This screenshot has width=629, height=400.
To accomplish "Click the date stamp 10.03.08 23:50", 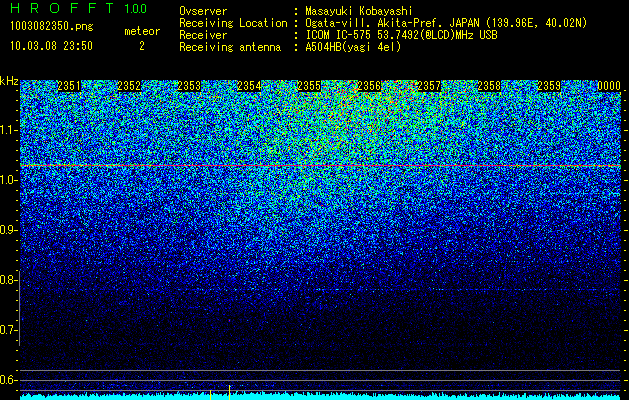I will pyautogui.click(x=51, y=46).
